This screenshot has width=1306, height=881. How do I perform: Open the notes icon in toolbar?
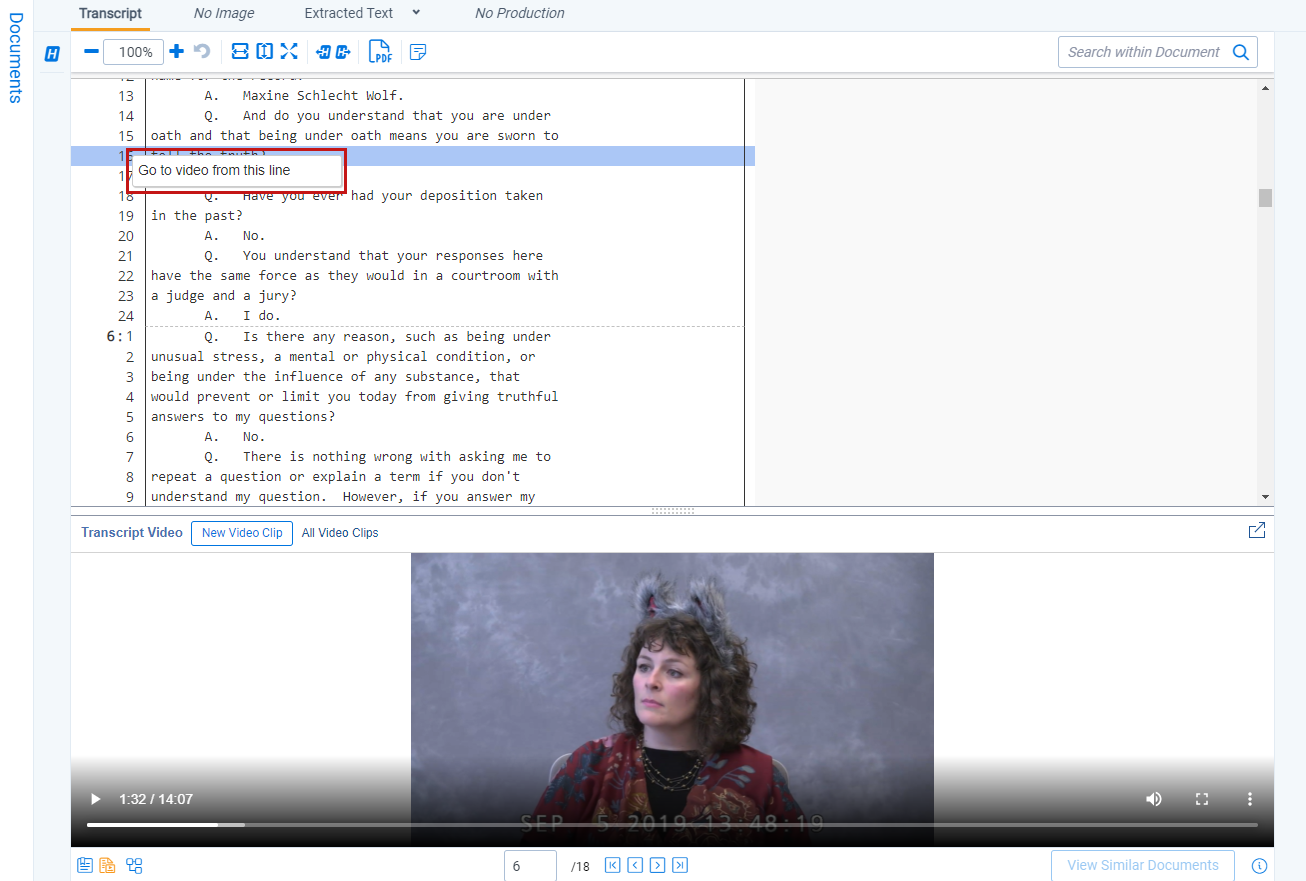coord(418,52)
